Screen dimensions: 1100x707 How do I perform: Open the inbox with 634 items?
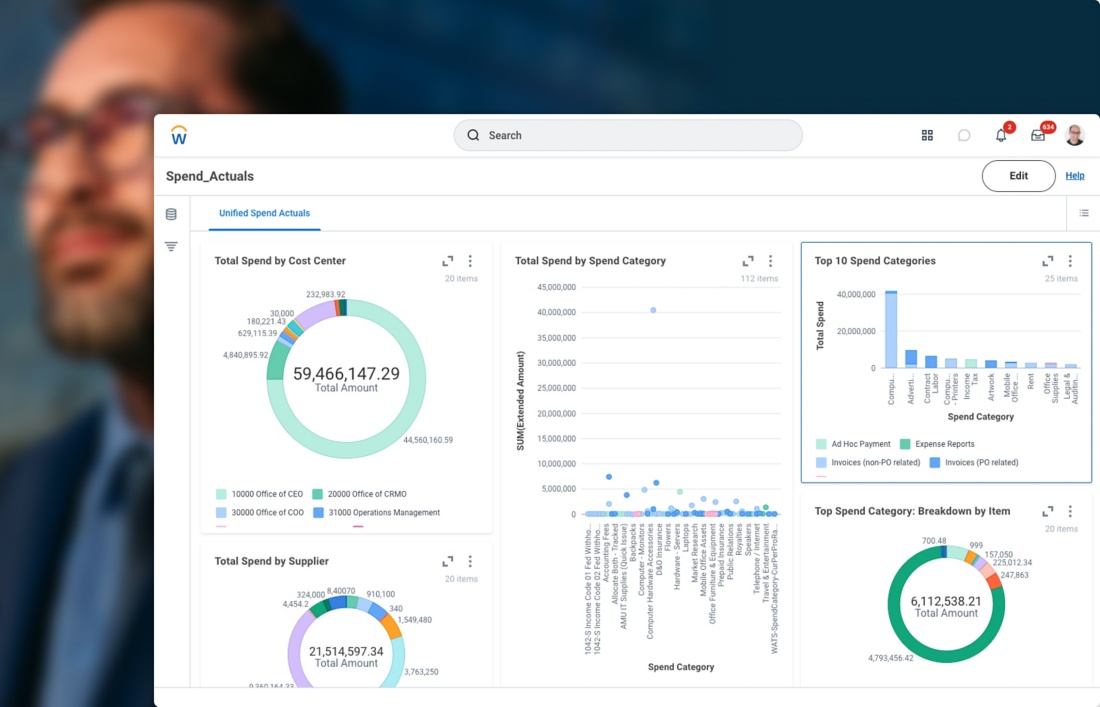point(1038,135)
